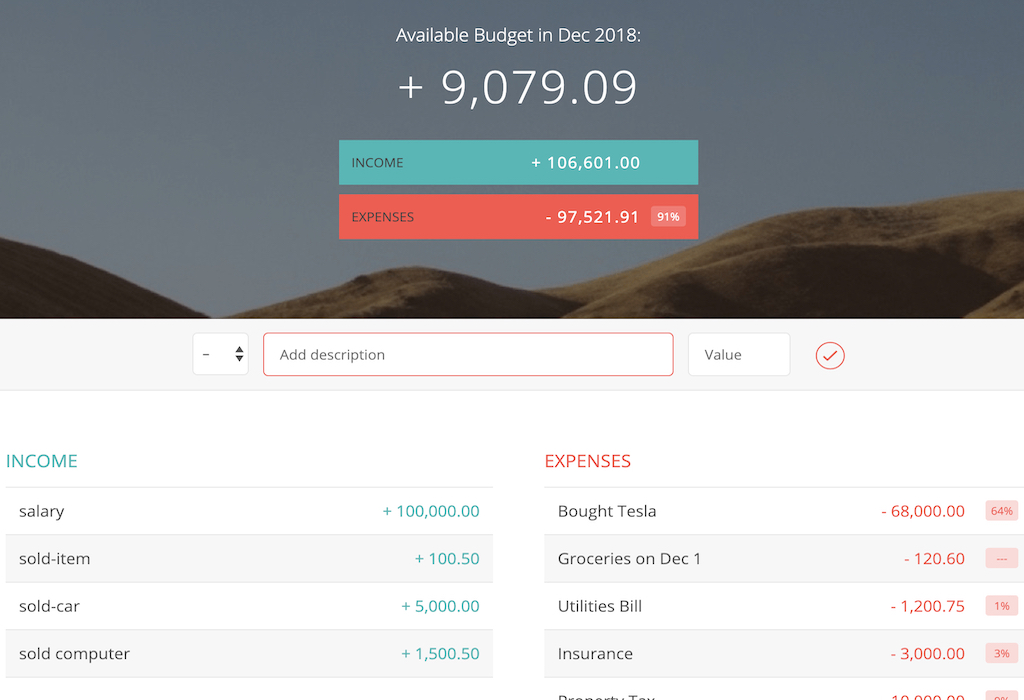Focus the Add description field
The width and height of the screenshot is (1024, 700).
[x=468, y=354]
